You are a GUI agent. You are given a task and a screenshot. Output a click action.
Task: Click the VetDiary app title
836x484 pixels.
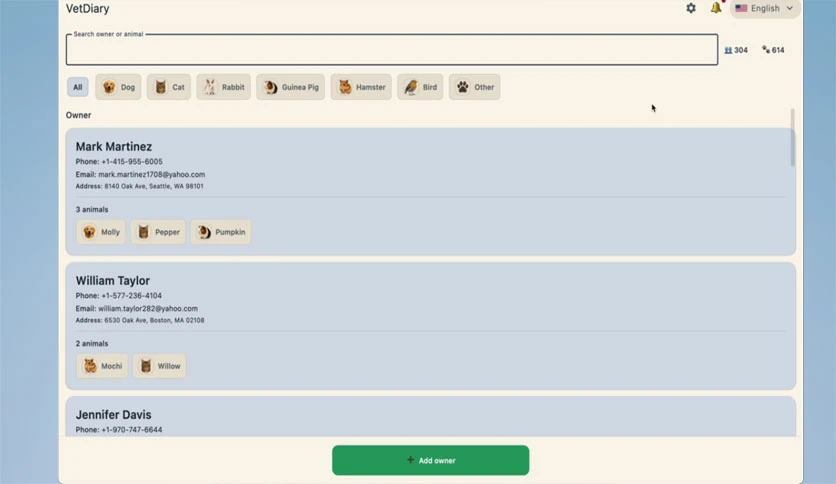click(x=87, y=9)
